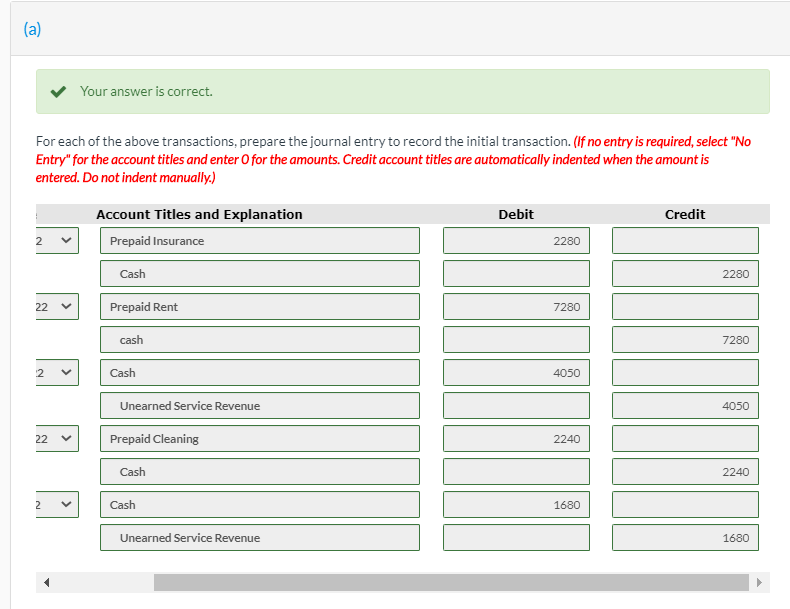Click the red 'No Entry' instruction text
This screenshot has height=609, width=790.
pos(393,159)
